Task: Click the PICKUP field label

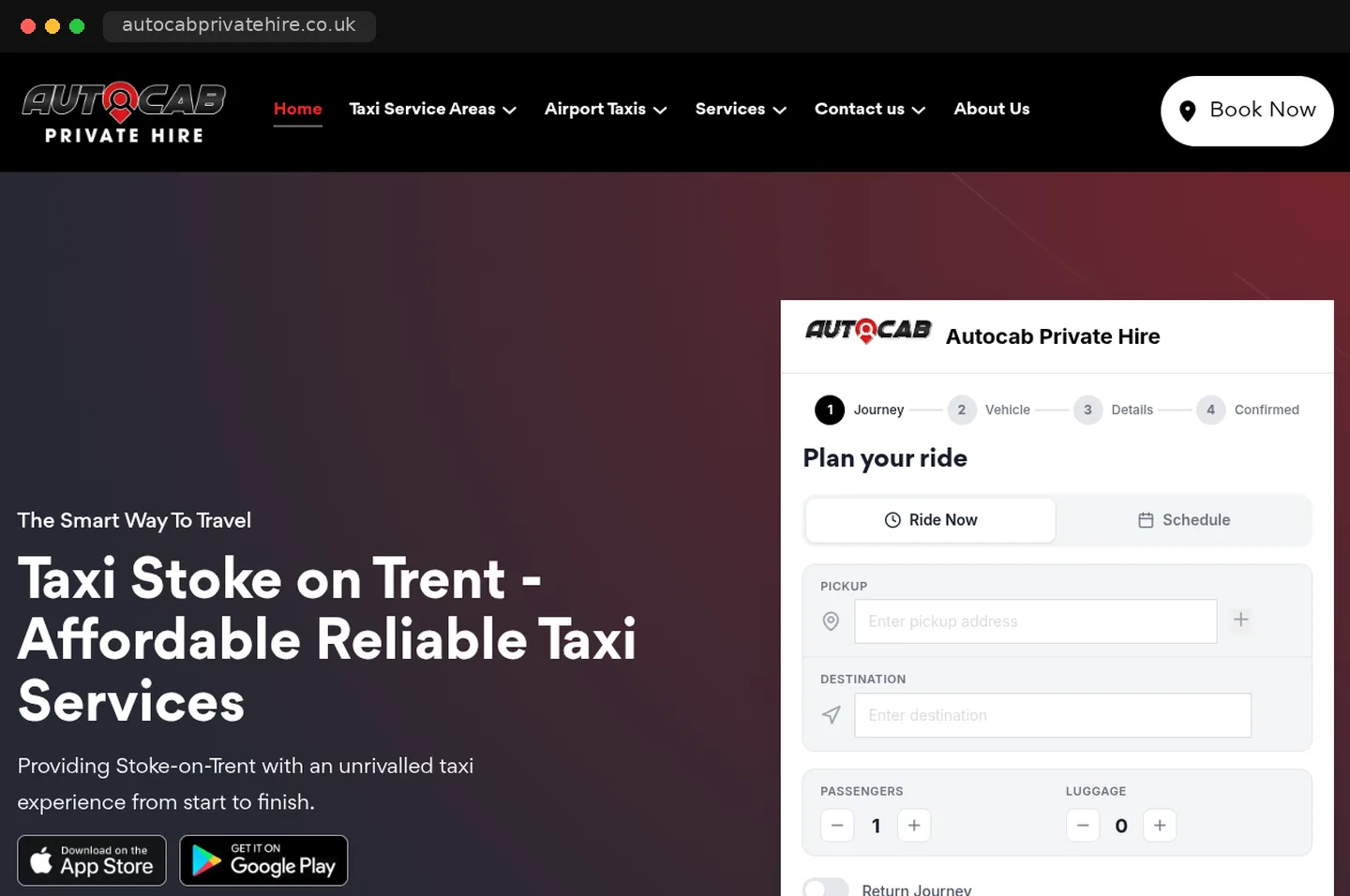Action: click(x=844, y=587)
